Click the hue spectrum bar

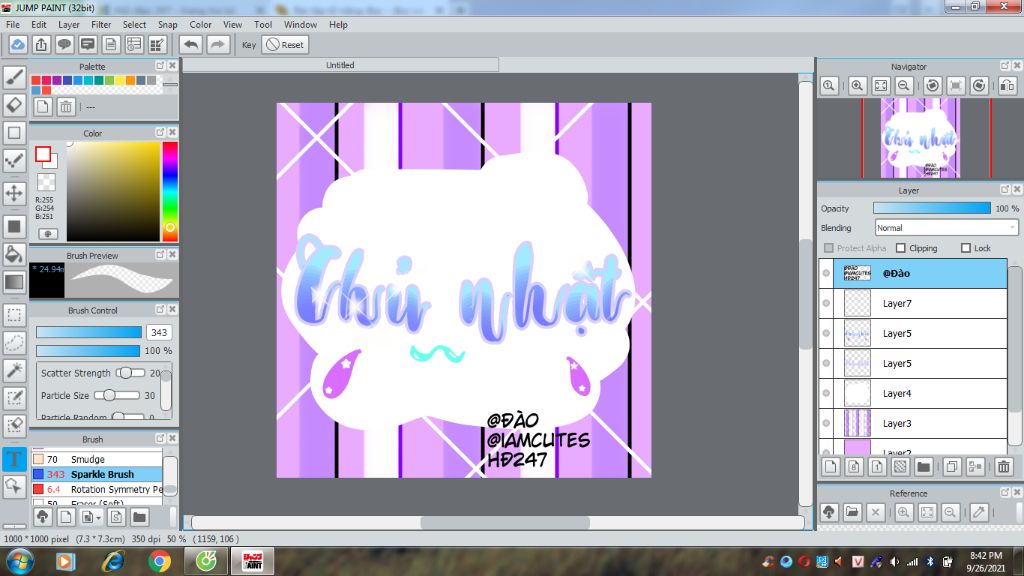coord(170,191)
